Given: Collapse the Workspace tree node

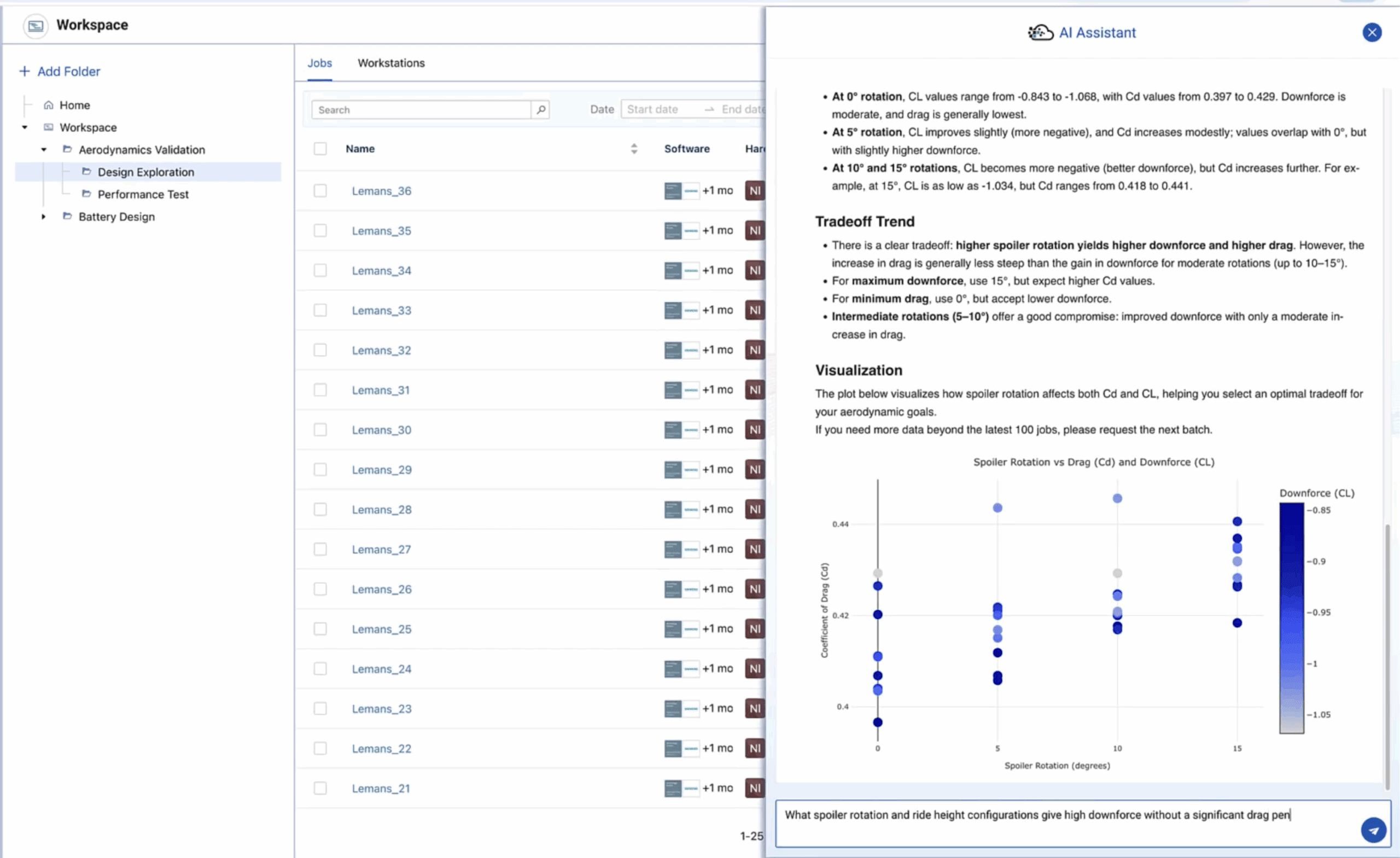Looking at the screenshot, I should click(25, 128).
